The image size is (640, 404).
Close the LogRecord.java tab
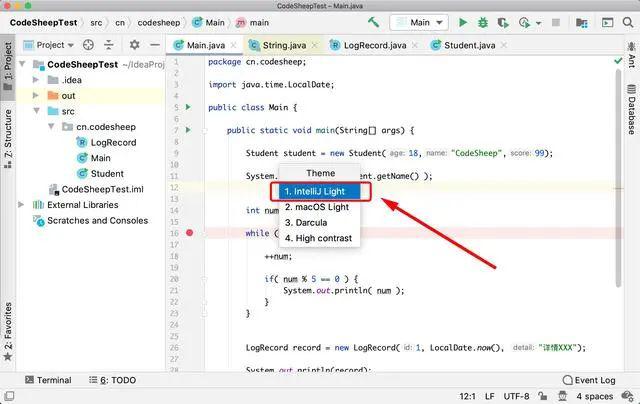[x=415, y=45]
